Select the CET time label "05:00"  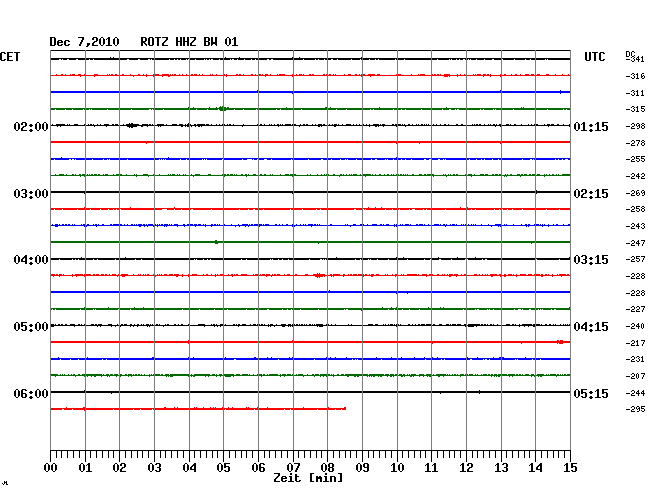coord(31,327)
